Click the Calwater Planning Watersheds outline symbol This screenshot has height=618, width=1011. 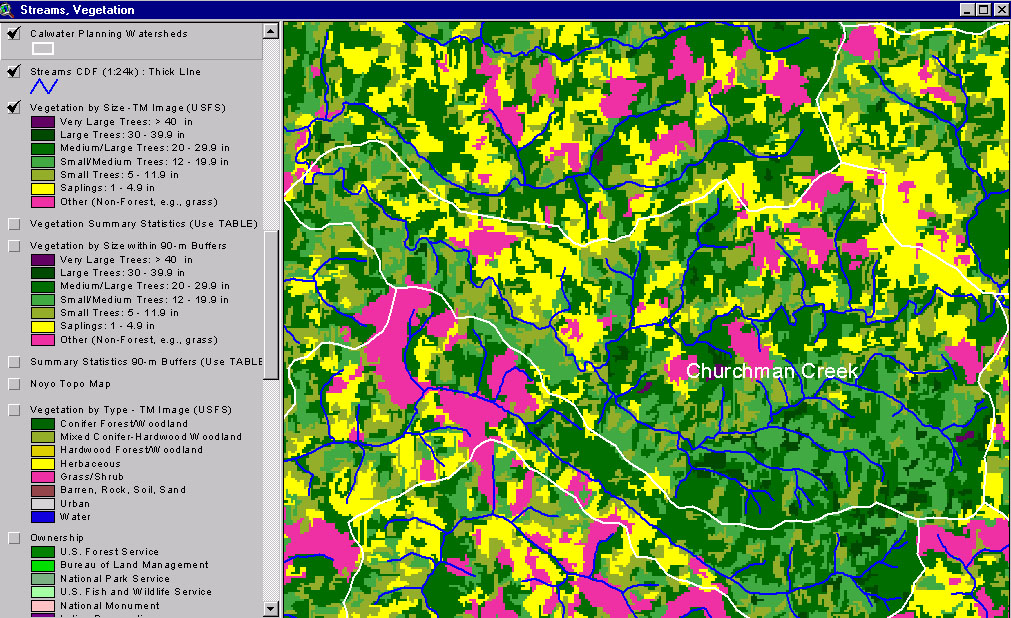point(43,49)
